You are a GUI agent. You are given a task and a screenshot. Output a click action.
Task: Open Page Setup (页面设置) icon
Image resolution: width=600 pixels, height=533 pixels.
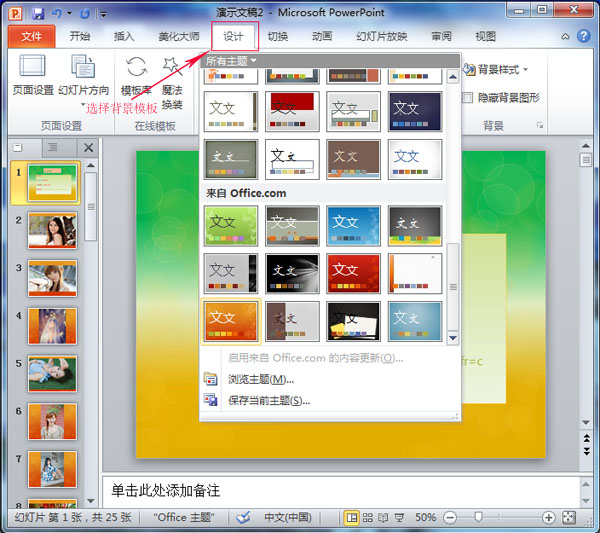click(x=33, y=75)
